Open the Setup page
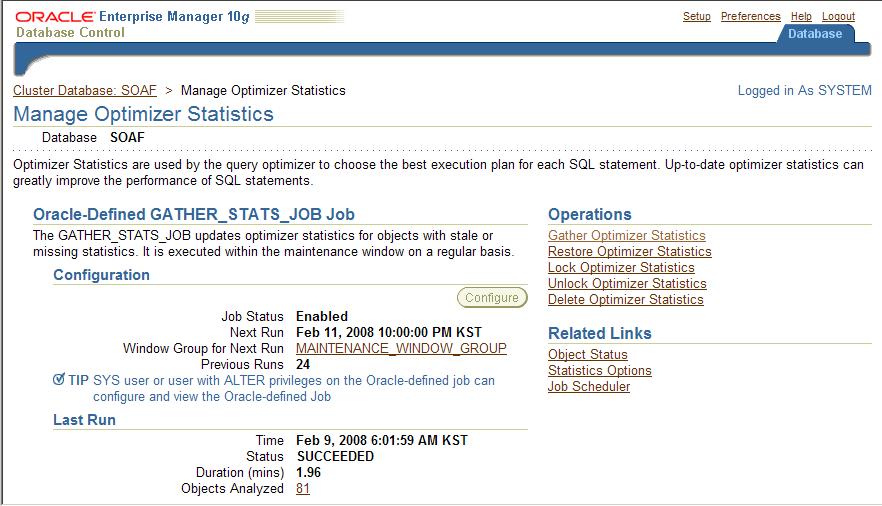This screenshot has height=506, width=882. coord(697,17)
